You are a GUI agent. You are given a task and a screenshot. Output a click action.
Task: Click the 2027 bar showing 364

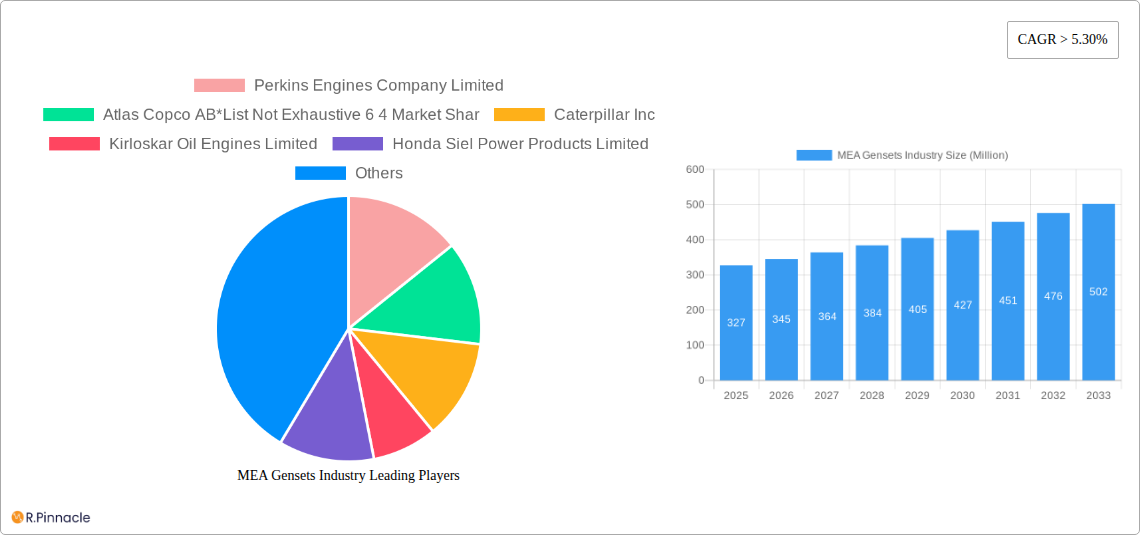click(827, 316)
